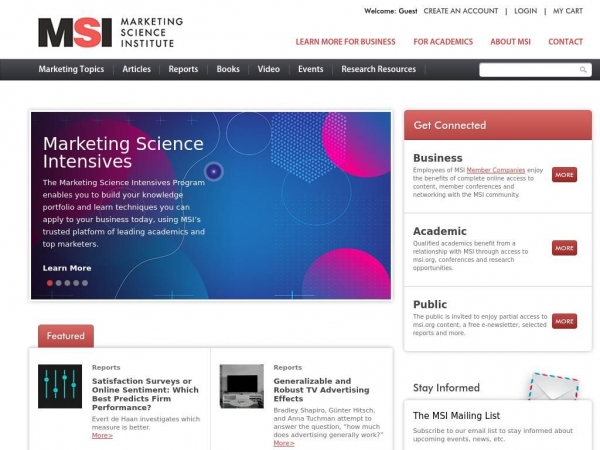The image size is (600, 450).
Task: Open About MSI menu
Action: click(510, 42)
